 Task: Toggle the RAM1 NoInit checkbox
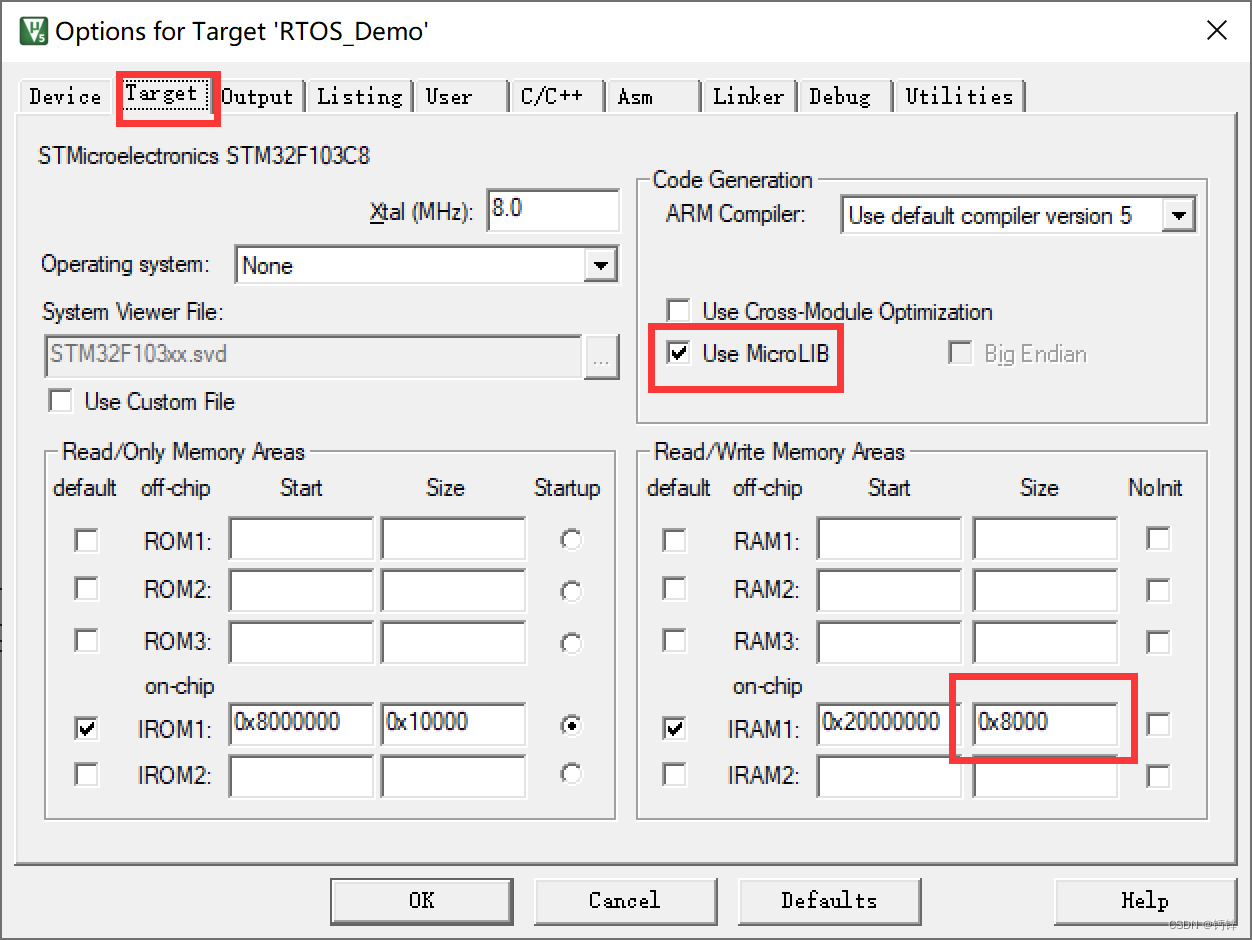pyautogui.click(x=1158, y=539)
